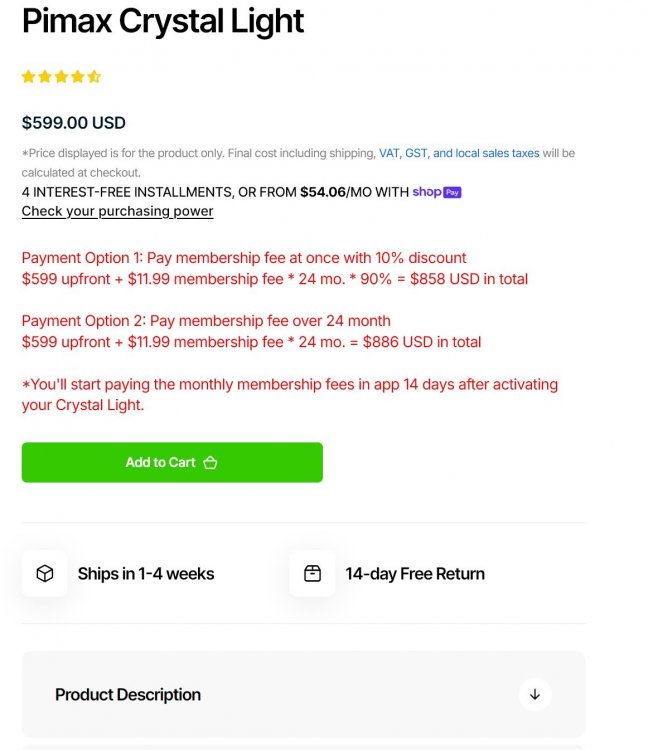
Task: Click the shopping basket icon in Add to Cart
Action: coord(210,463)
